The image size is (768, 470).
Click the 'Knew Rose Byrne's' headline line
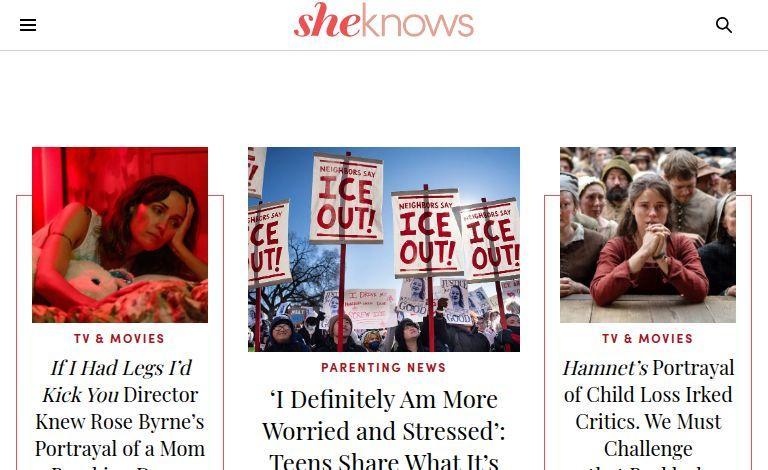[x=120, y=422]
